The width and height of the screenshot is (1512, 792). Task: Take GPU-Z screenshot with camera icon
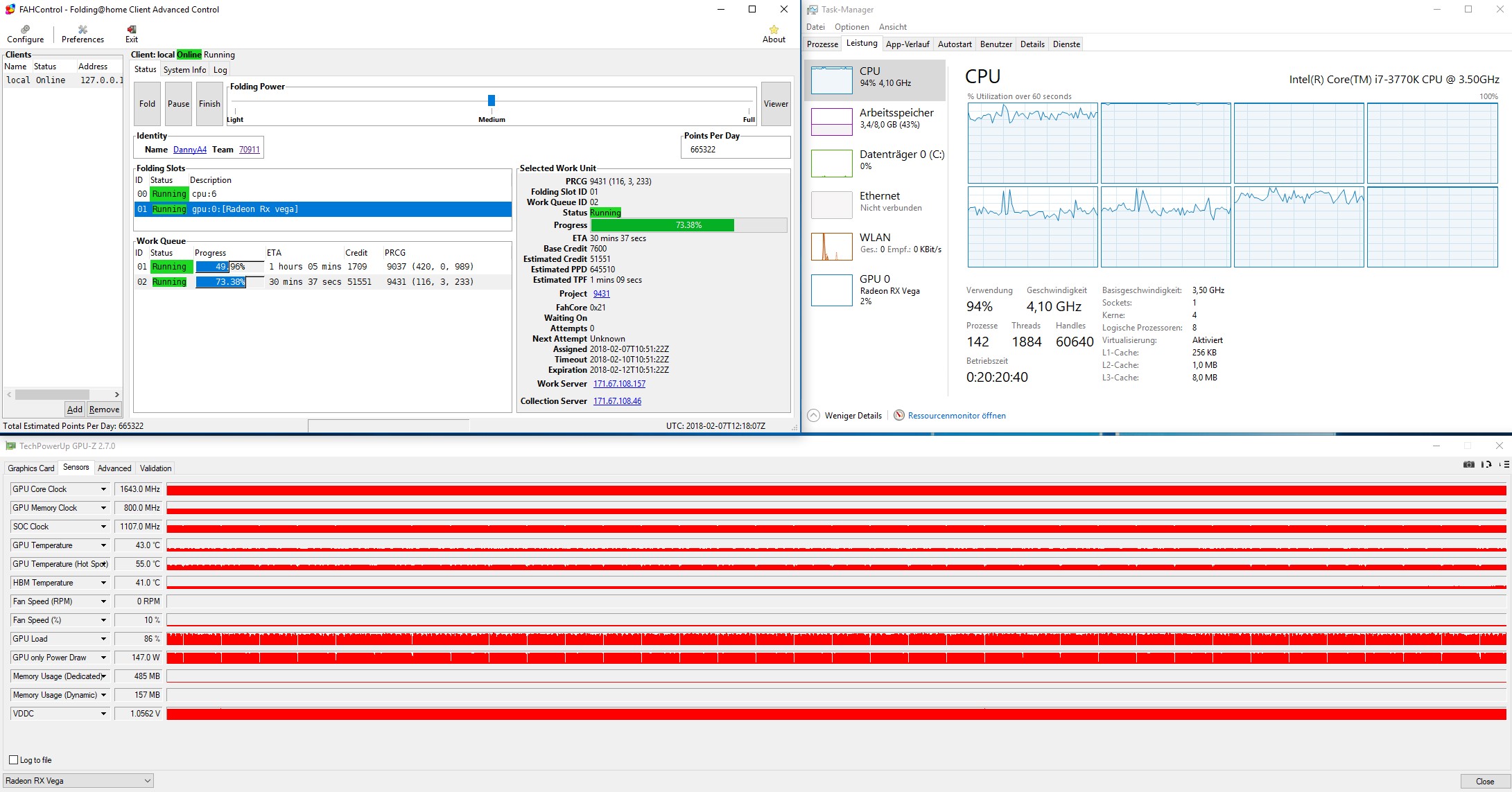(1468, 464)
